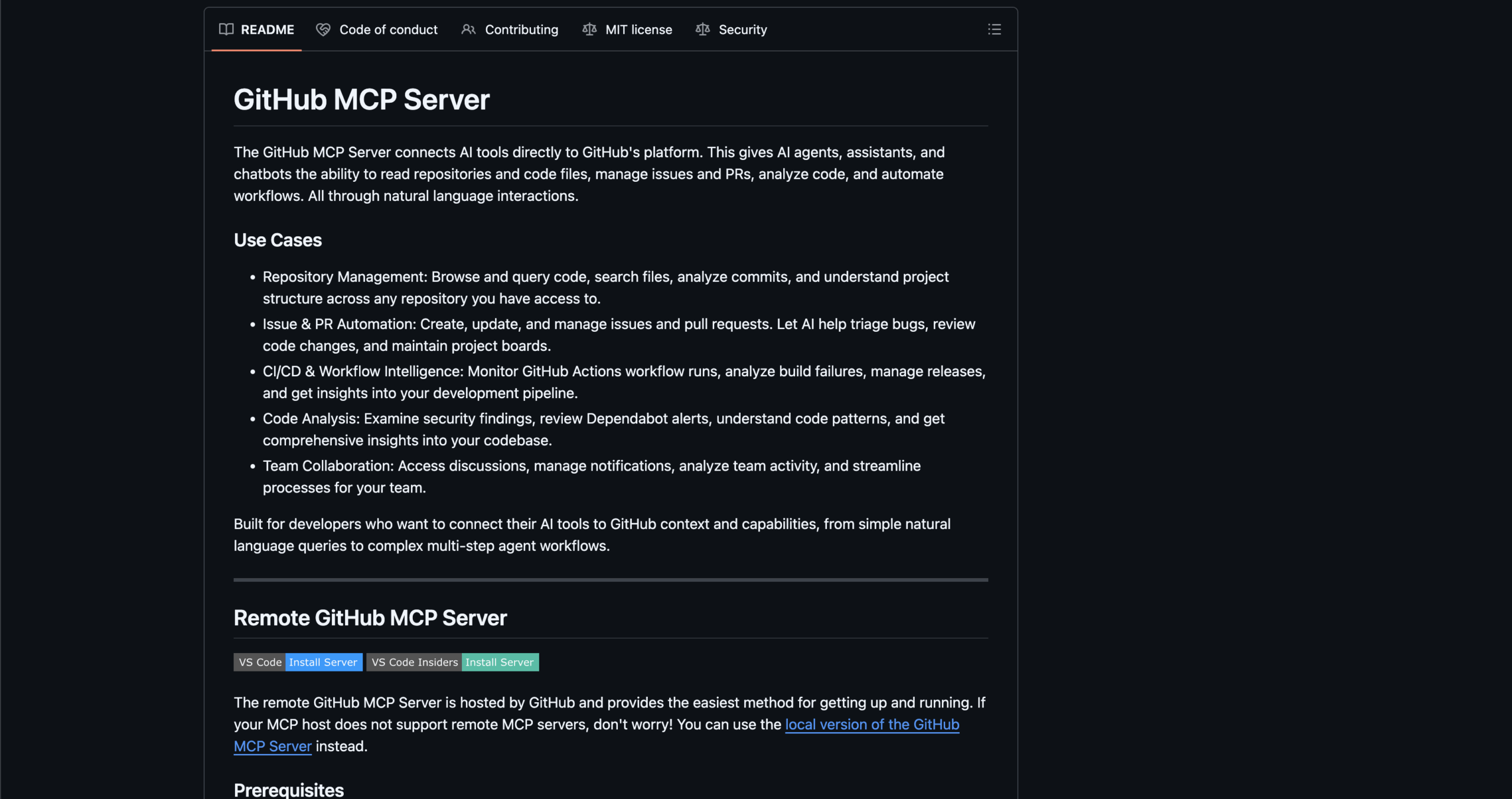1512x799 pixels.
Task: Click the 'MCP Server' link before 'instead'
Action: tap(272, 746)
